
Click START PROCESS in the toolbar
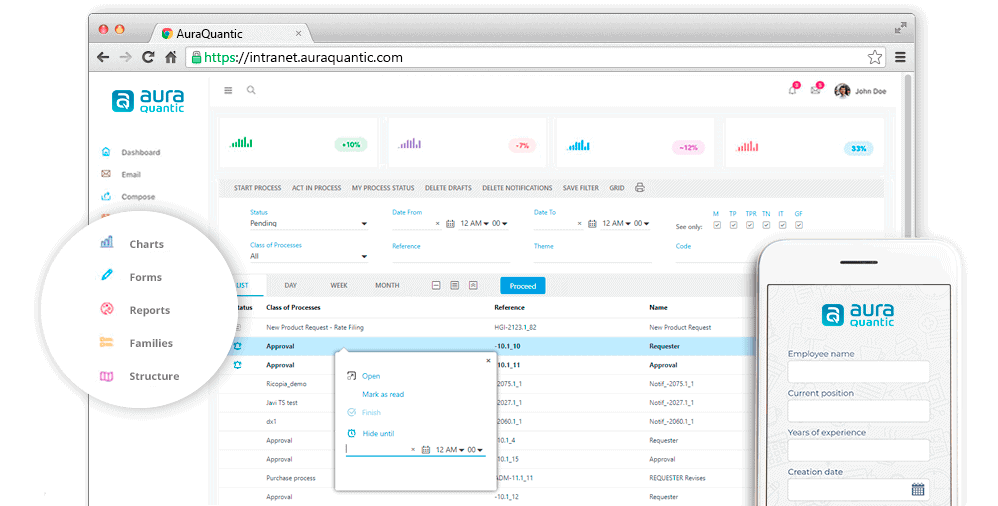(257, 188)
